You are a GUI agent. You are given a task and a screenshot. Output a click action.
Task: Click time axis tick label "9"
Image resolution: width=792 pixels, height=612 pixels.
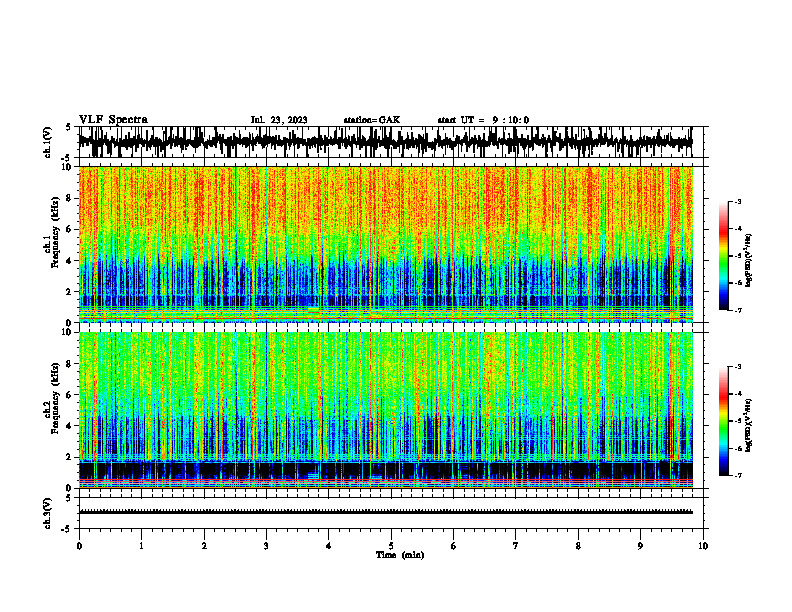[640, 546]
